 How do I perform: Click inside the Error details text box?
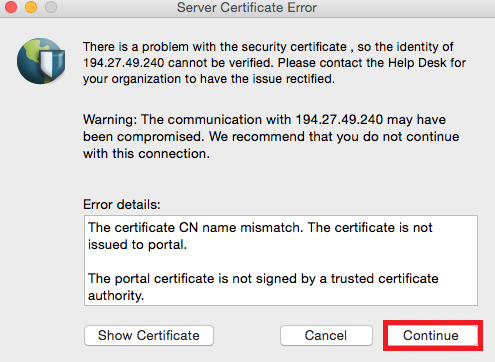pos(281,260)
